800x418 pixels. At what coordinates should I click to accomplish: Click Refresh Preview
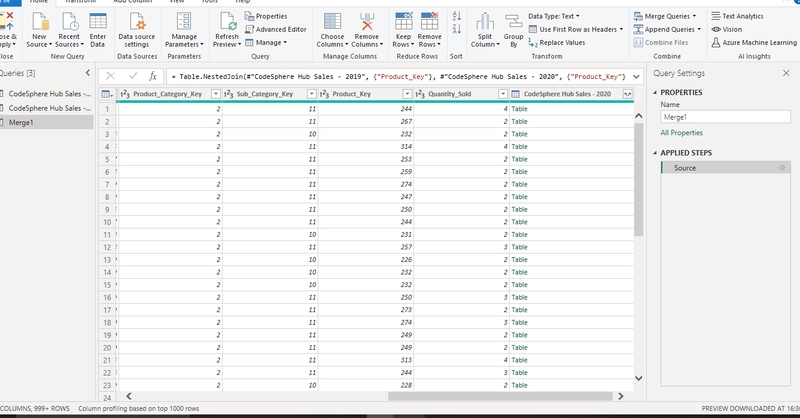tap(227, 31)
